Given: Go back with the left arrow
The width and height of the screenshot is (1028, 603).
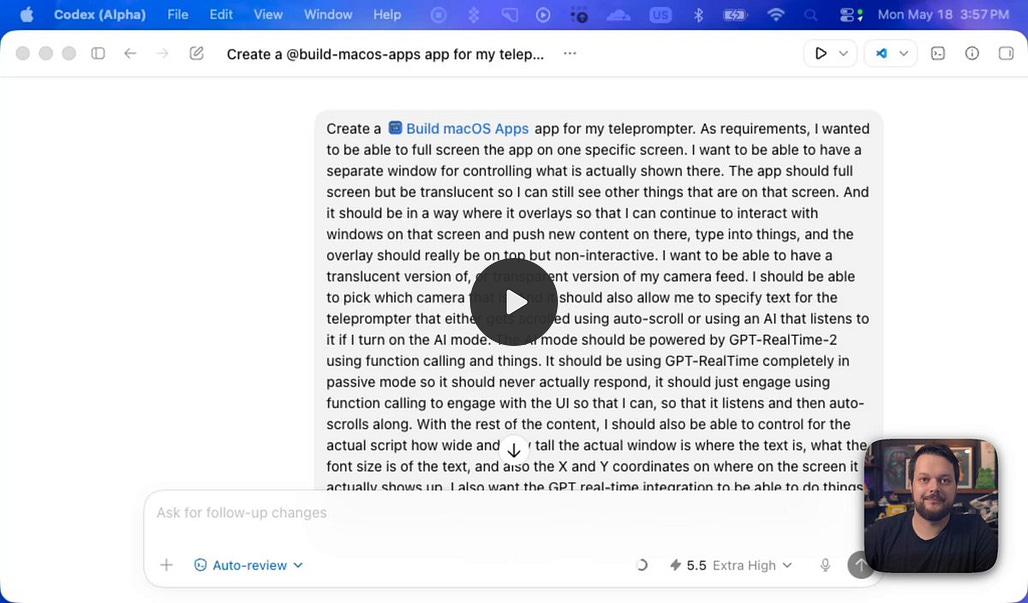Looking at the screenshot, I should click(x=130, y=54).
